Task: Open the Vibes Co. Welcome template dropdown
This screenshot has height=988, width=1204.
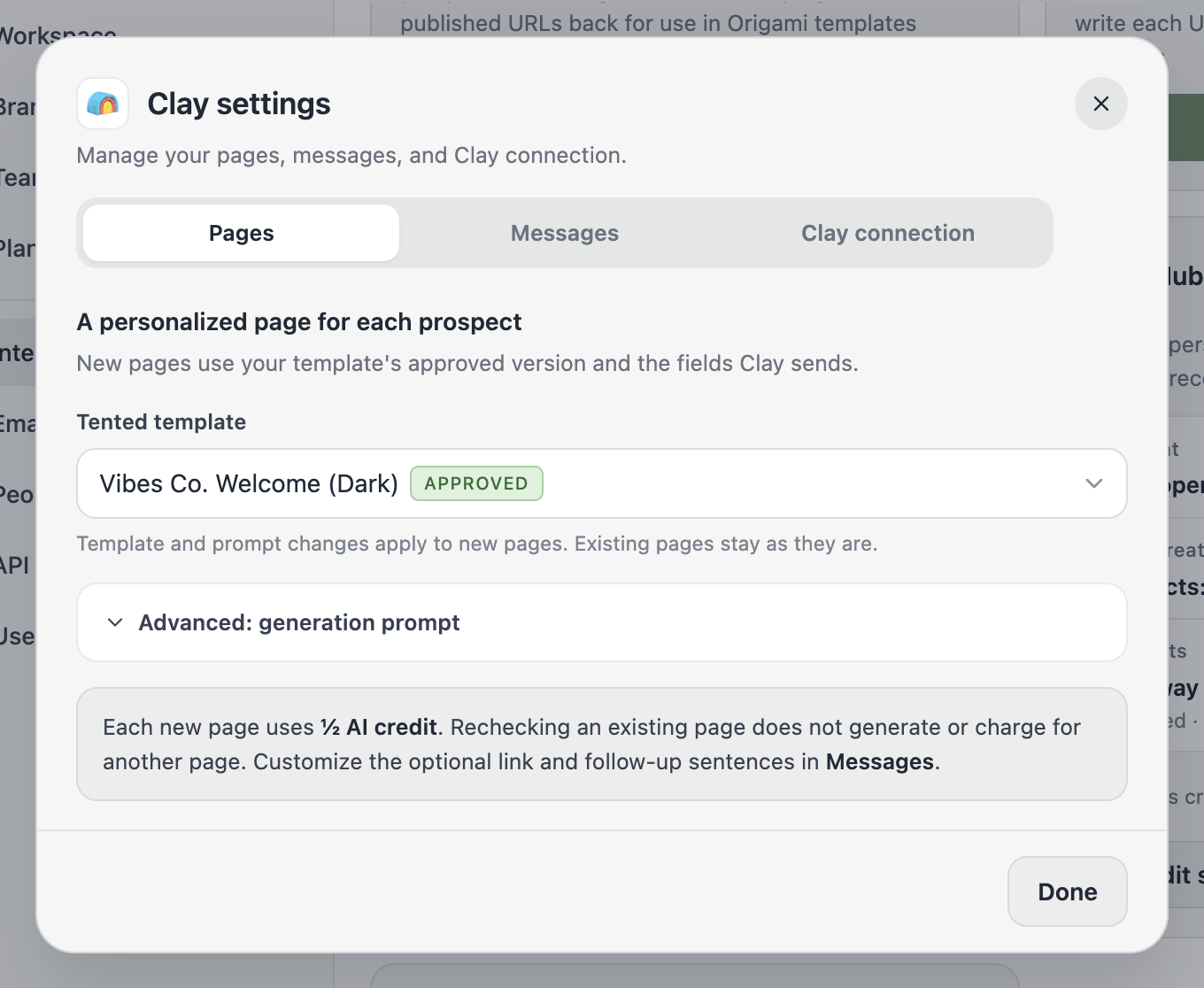Action: [602, 483]
